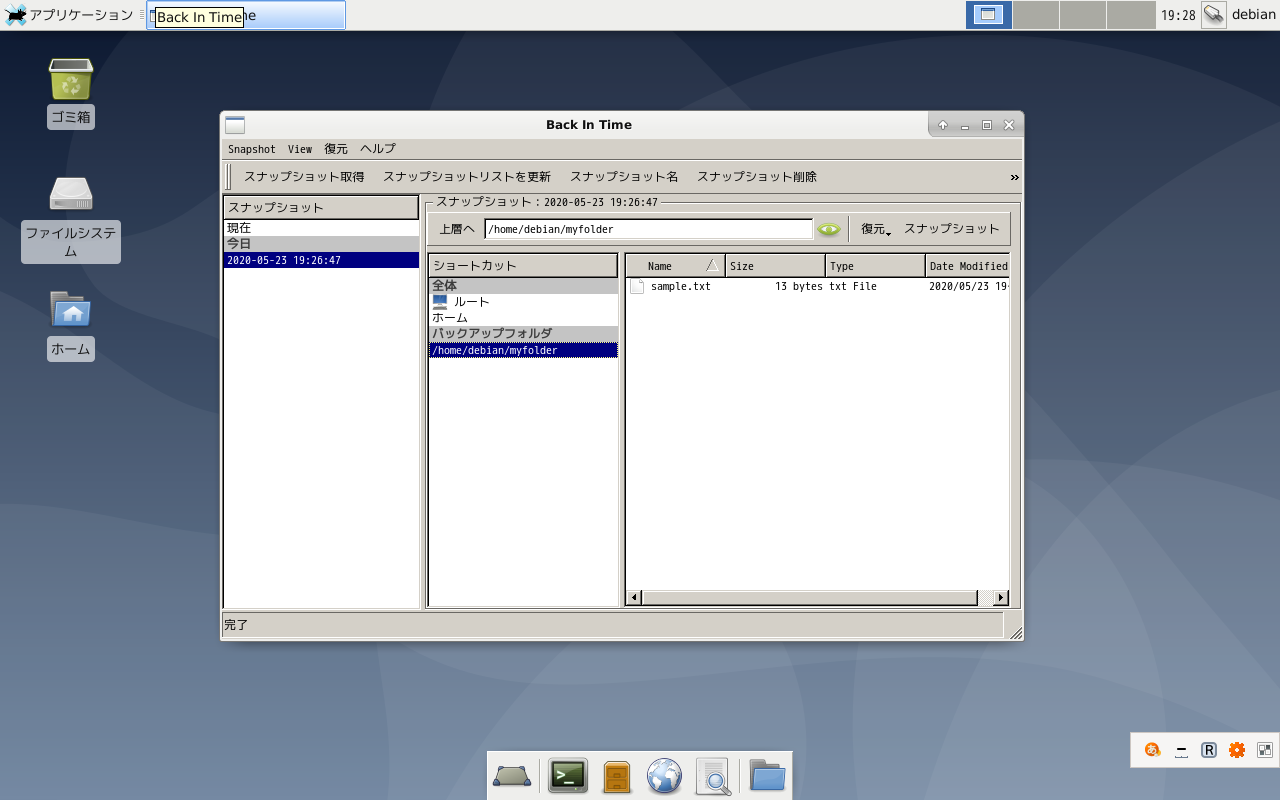Click the 完了 status bar text
The height and width of the screenshot is (800, 1280).
(x=236, y=625)
